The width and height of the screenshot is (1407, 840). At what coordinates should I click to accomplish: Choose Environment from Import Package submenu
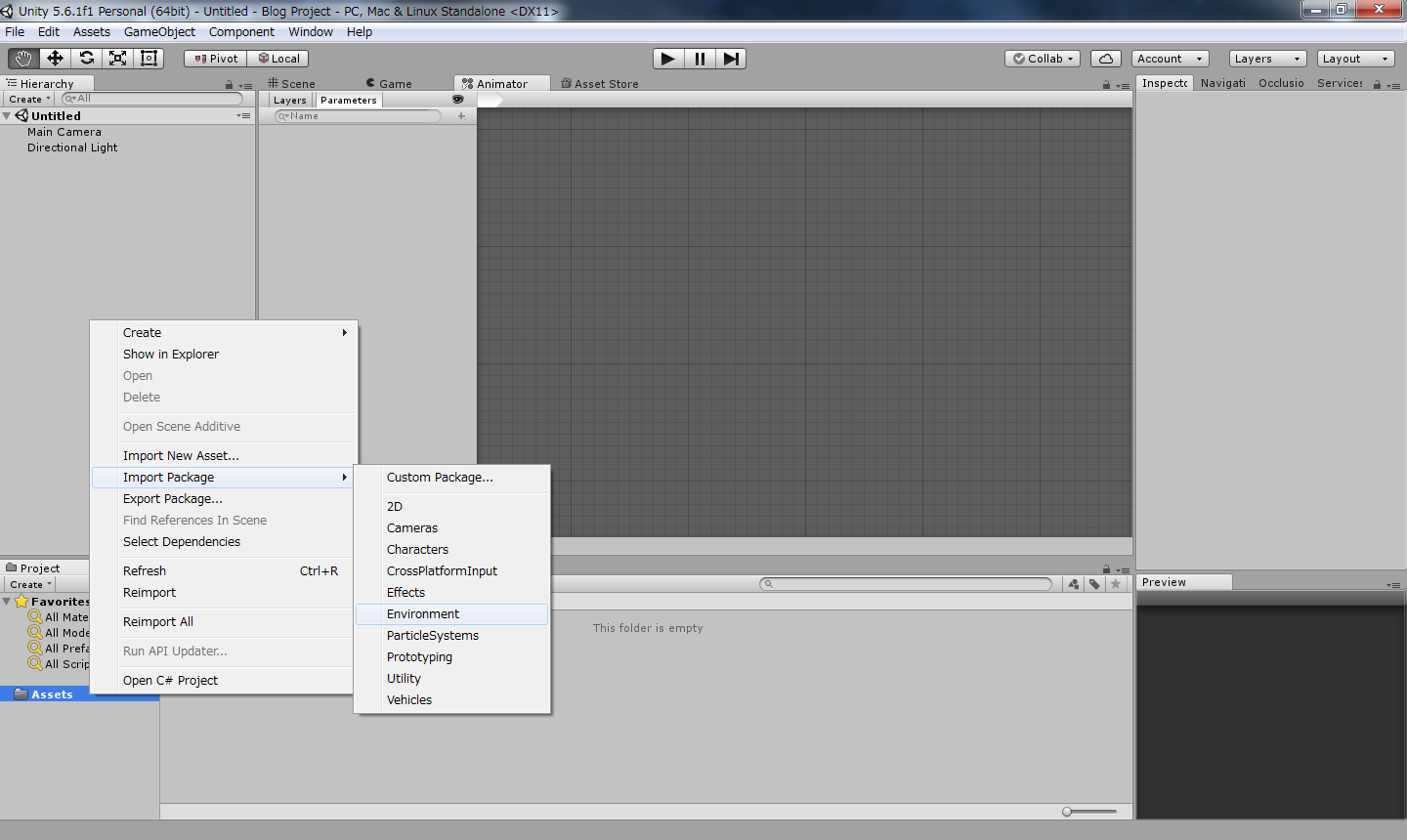point(451,614)
